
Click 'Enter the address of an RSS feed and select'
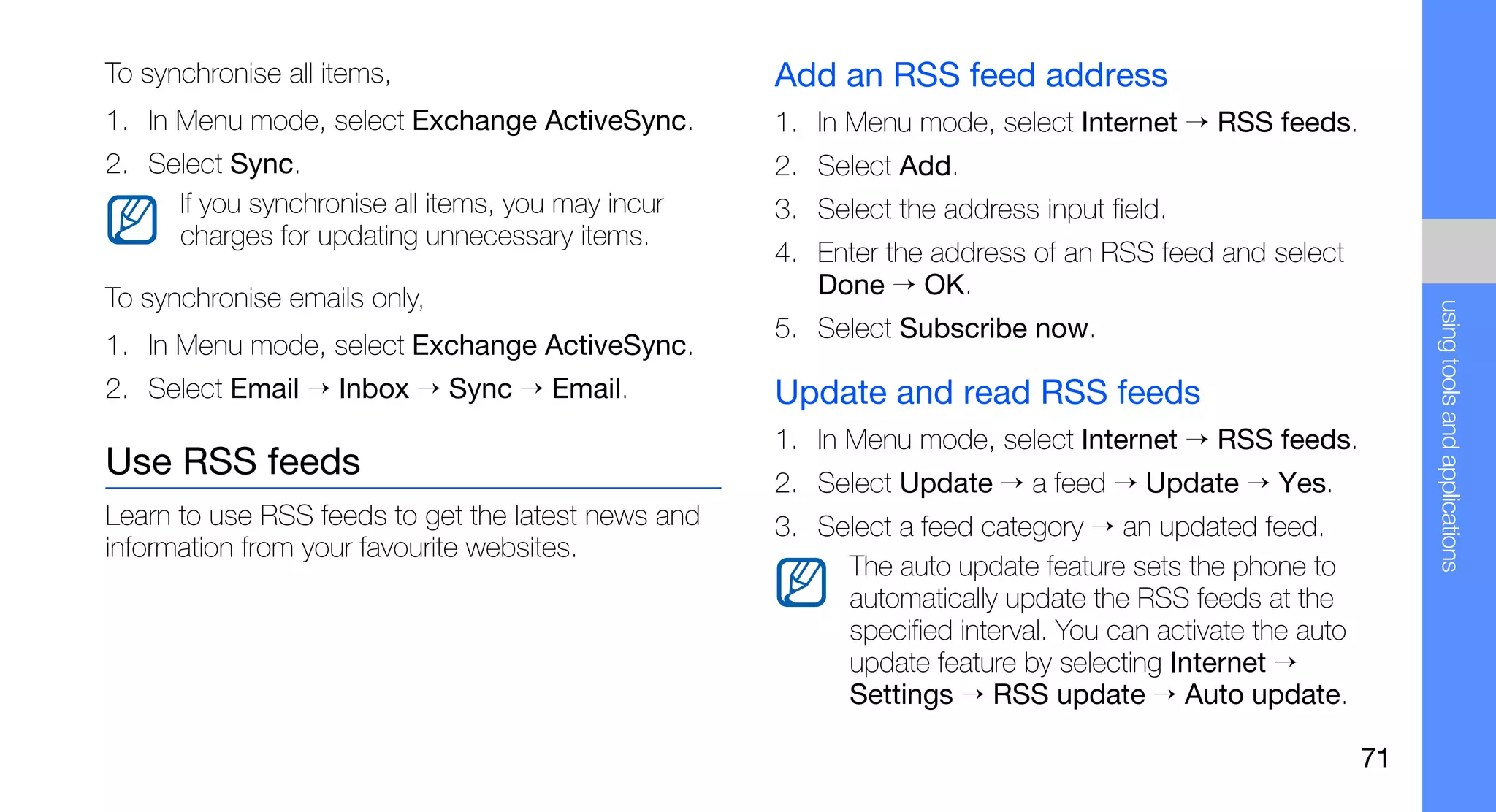coord(1059,253)
